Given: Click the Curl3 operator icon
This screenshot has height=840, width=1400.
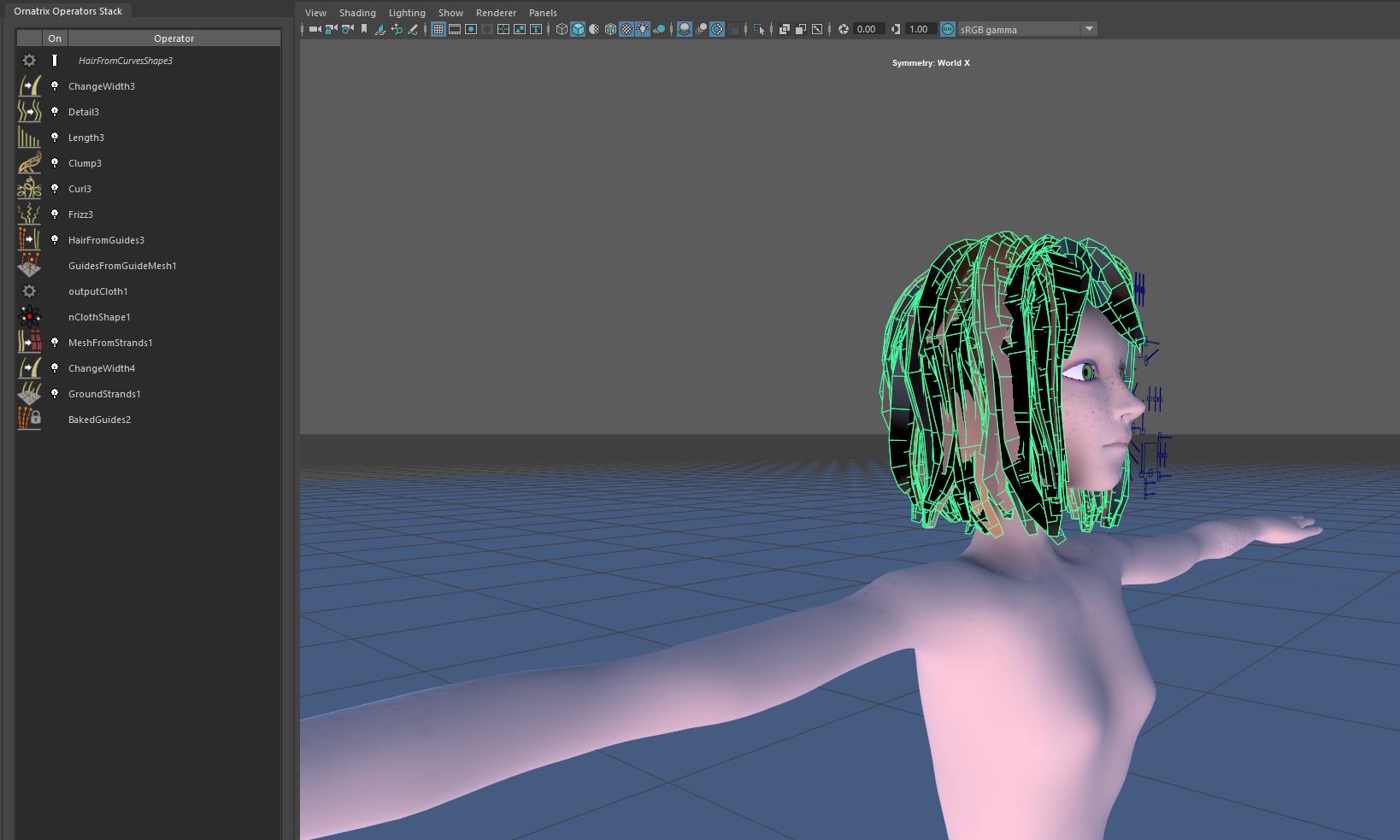Looking at the screenshot, I should [x=29, y=189].
